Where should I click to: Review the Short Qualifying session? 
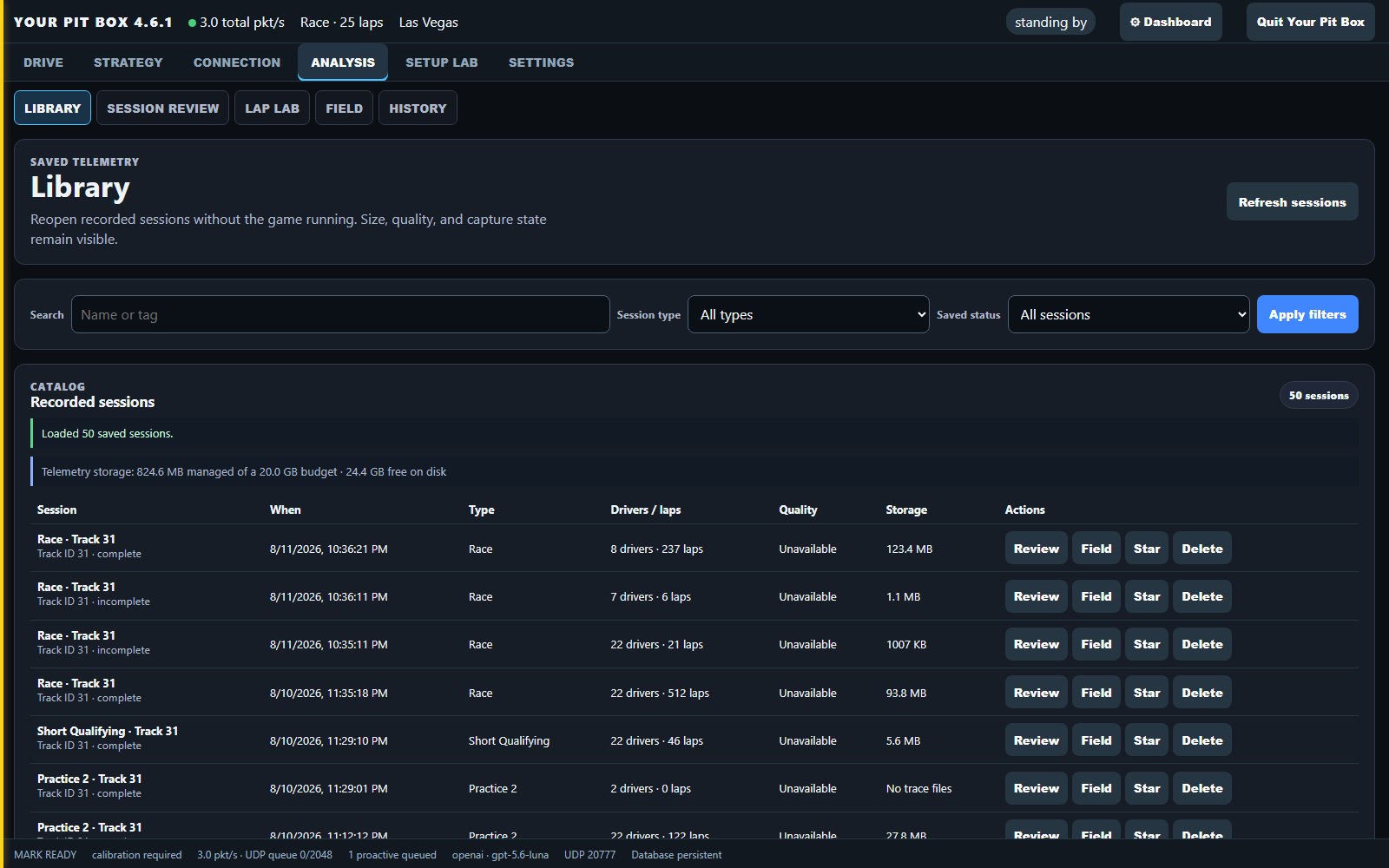(x=1037, y=740)
